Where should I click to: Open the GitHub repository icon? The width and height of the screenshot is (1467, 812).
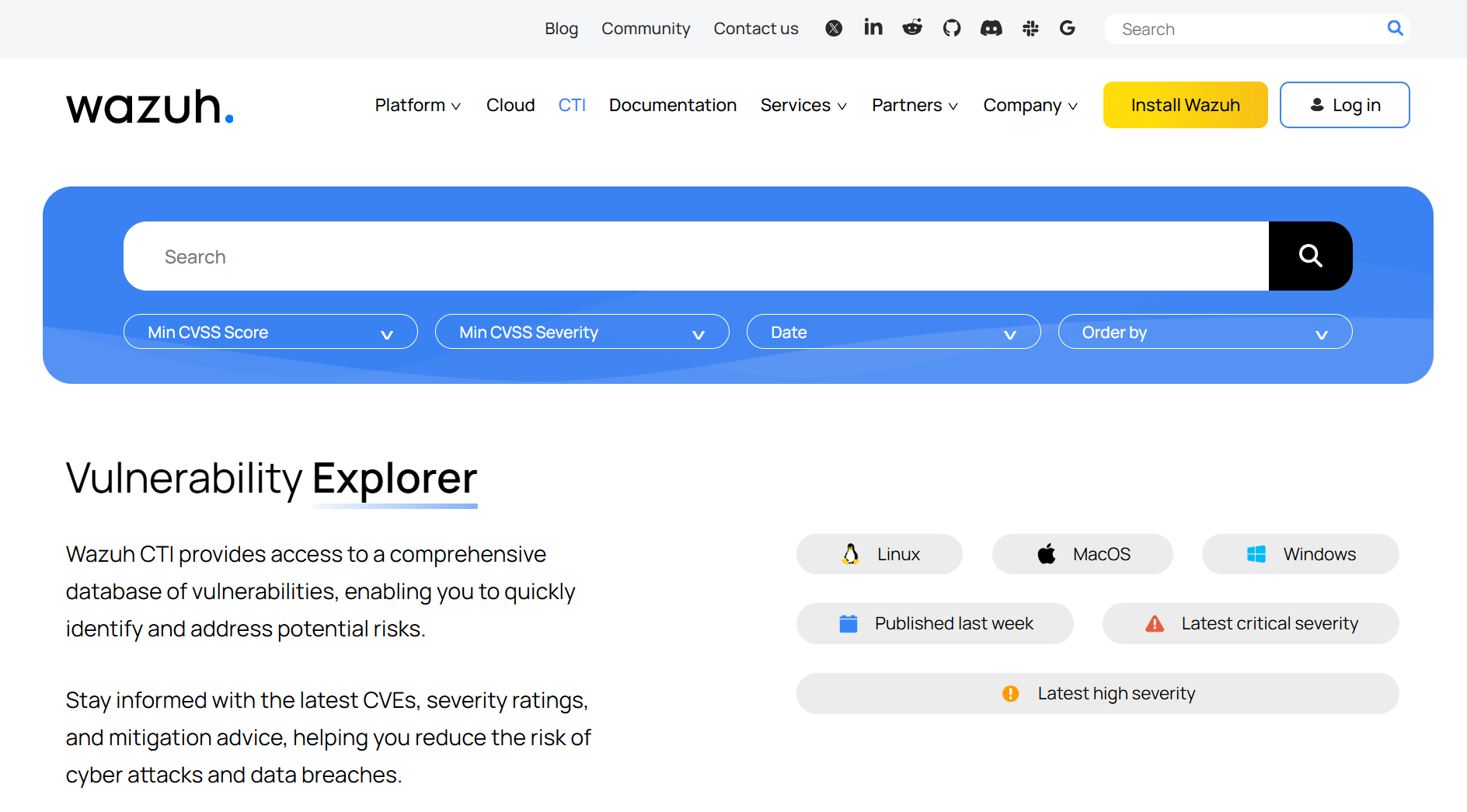tap(952, 29)
